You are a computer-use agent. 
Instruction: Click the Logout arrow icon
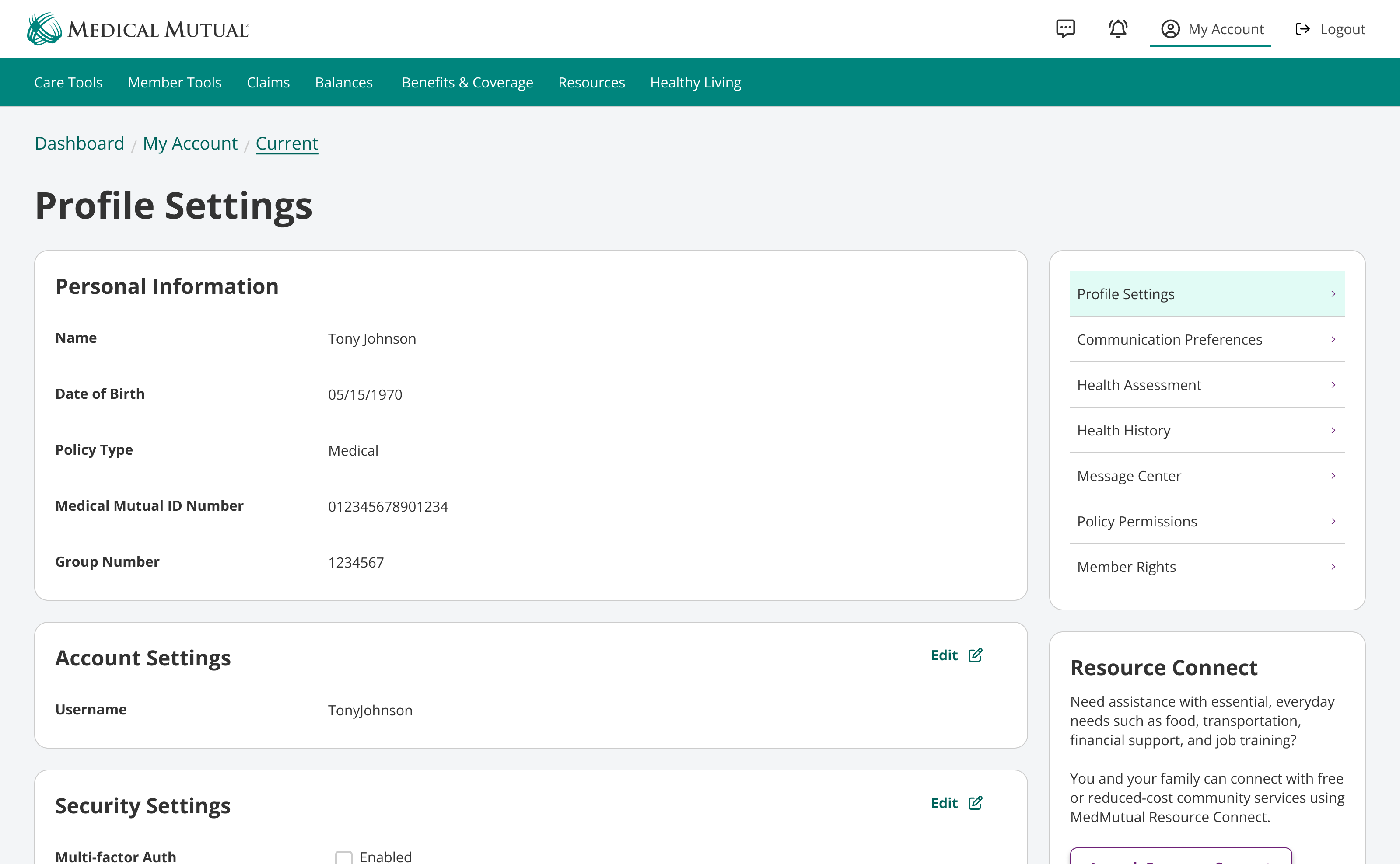tap(1302, 28)
